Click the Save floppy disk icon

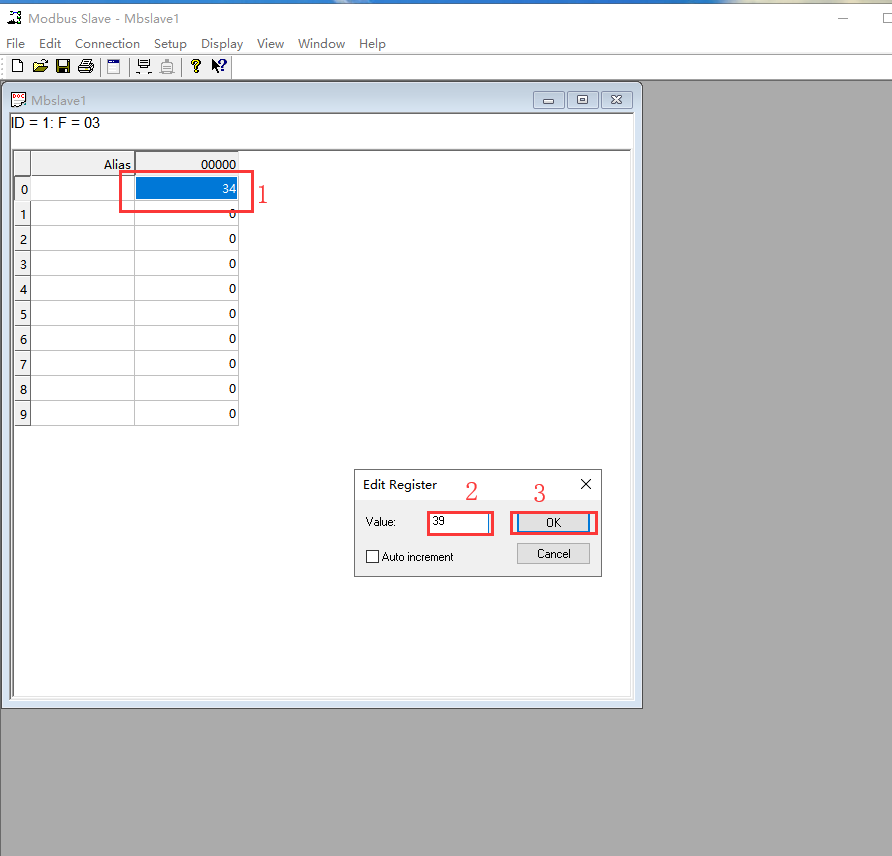[63, 66]
